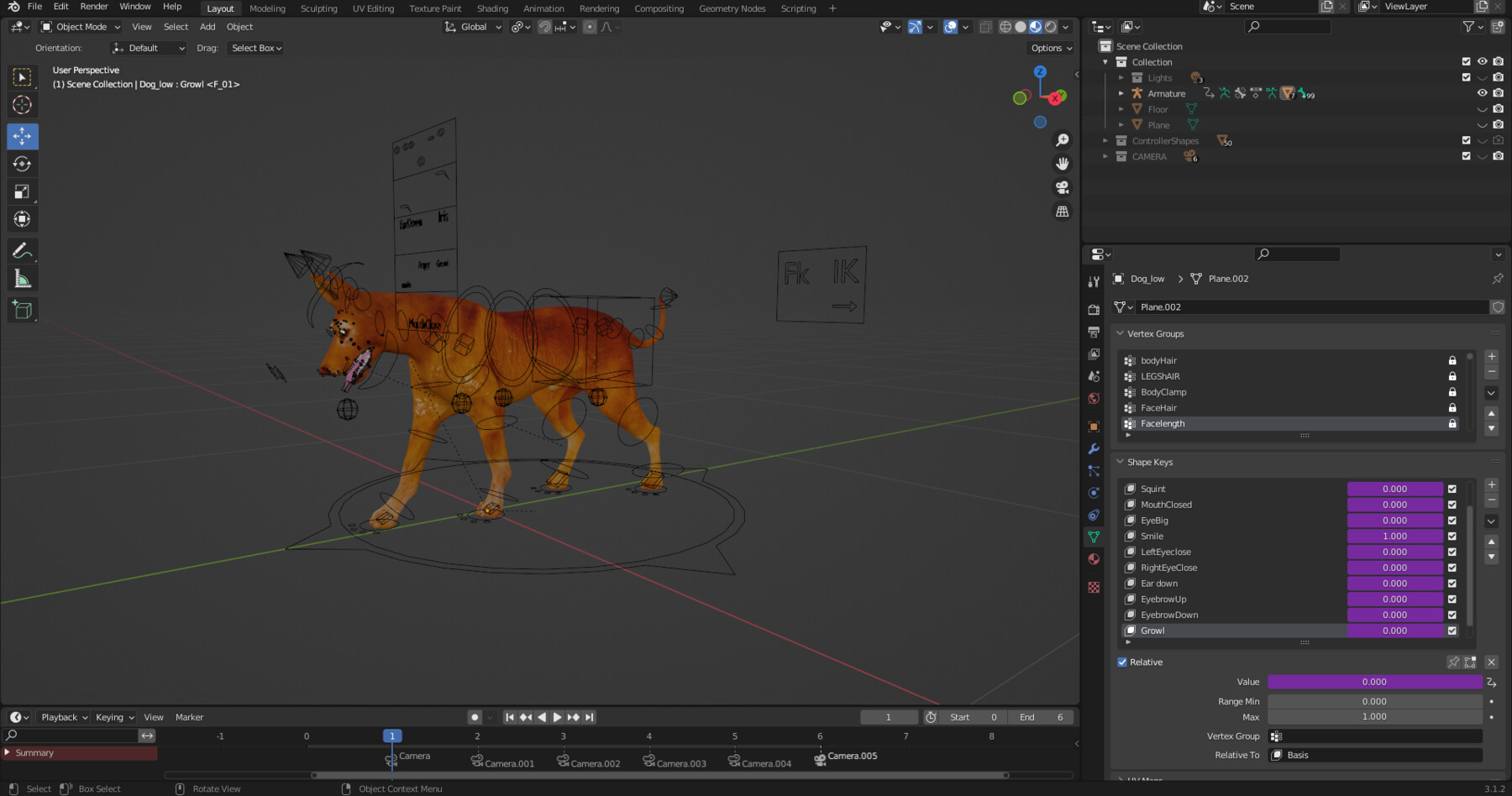
Task: Open the Global transform orientation dropdown
Action: (473, 26)
